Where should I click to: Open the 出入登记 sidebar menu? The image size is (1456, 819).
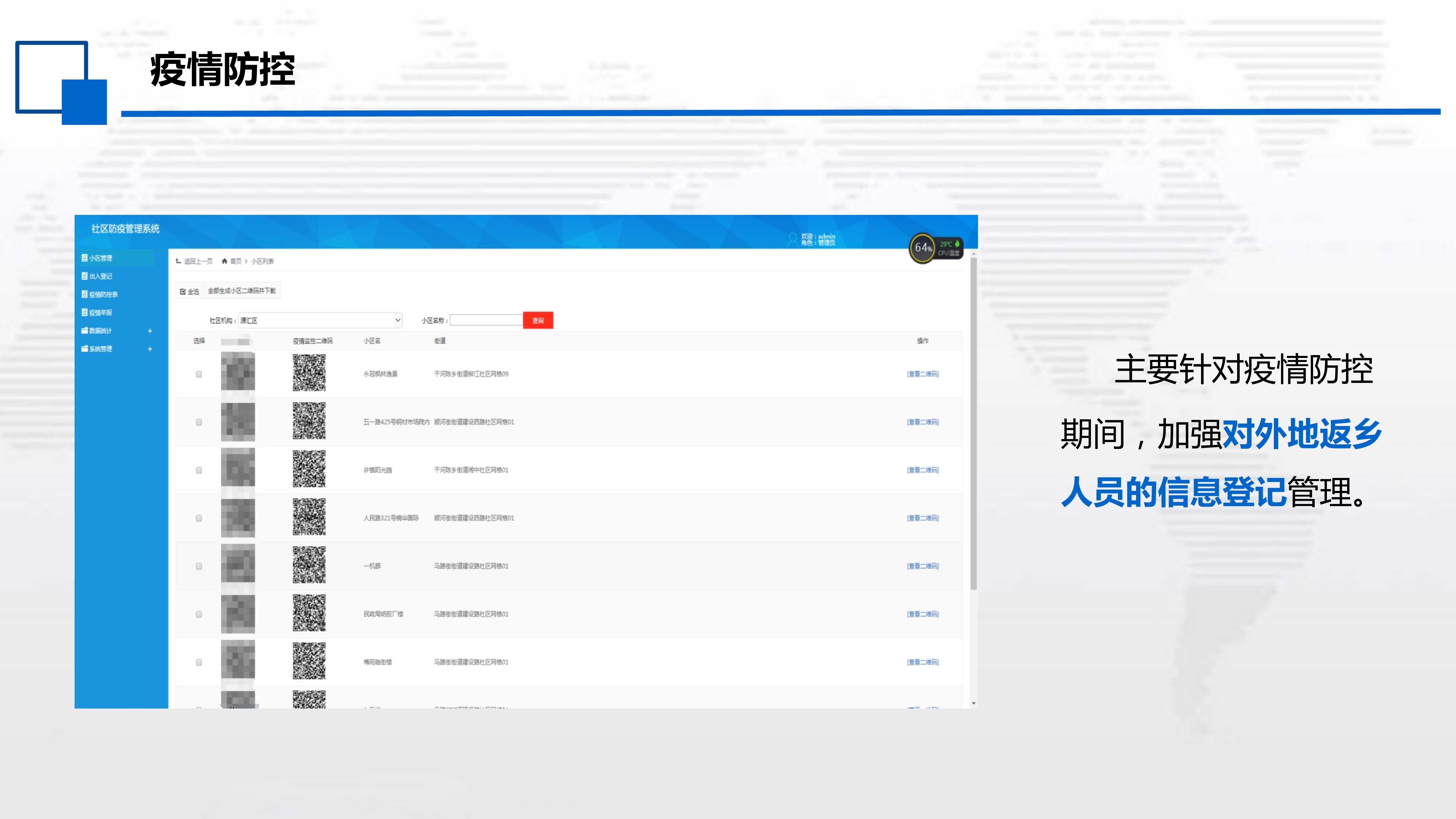pyautogui.click(x=101, y=276)
